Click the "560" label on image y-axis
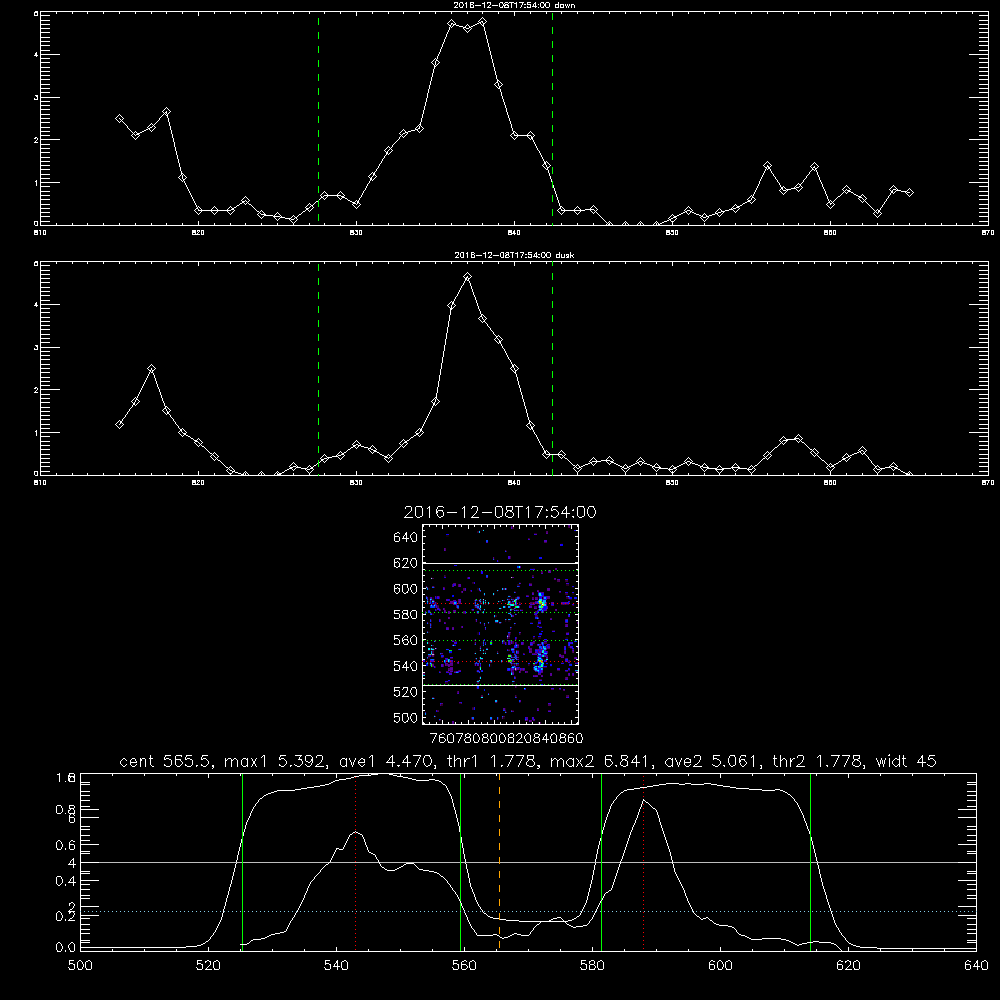The height and width of the screenshot is (1000, 1000). (406, 640)
